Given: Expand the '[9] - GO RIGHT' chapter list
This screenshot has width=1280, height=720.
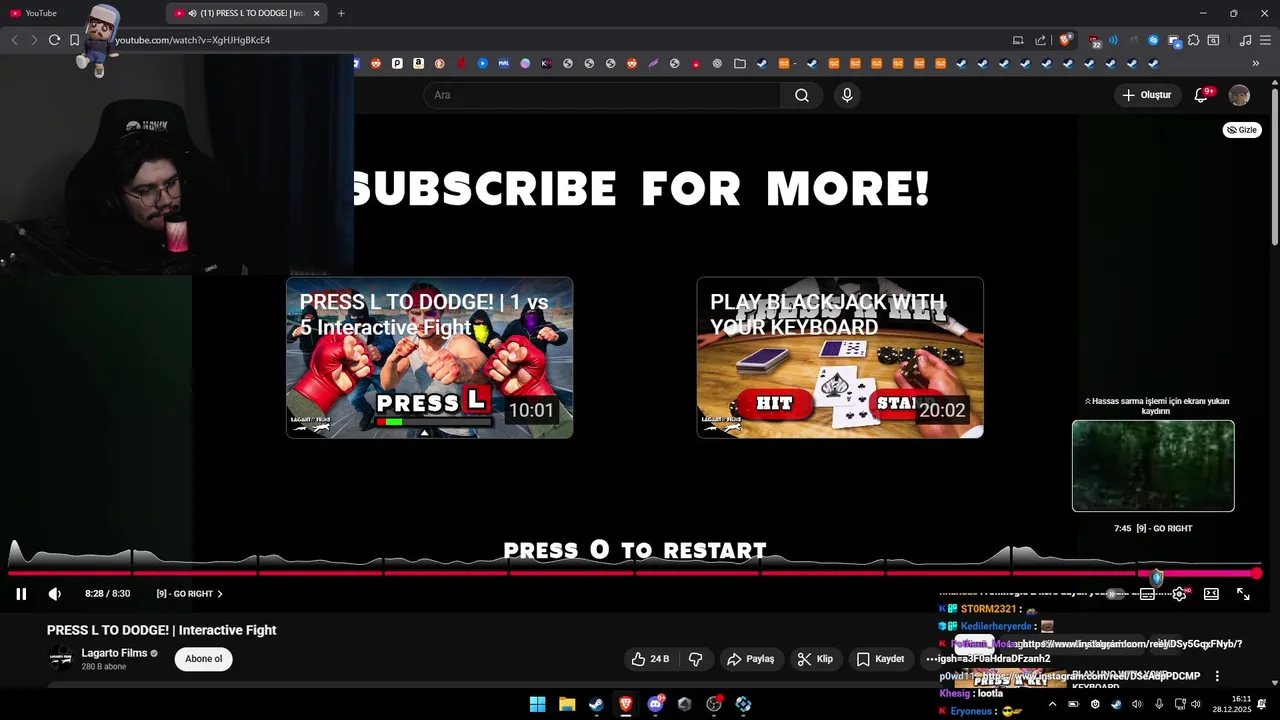Looking at the screenshot, I should pyautogui.click(x=190, y=594).
